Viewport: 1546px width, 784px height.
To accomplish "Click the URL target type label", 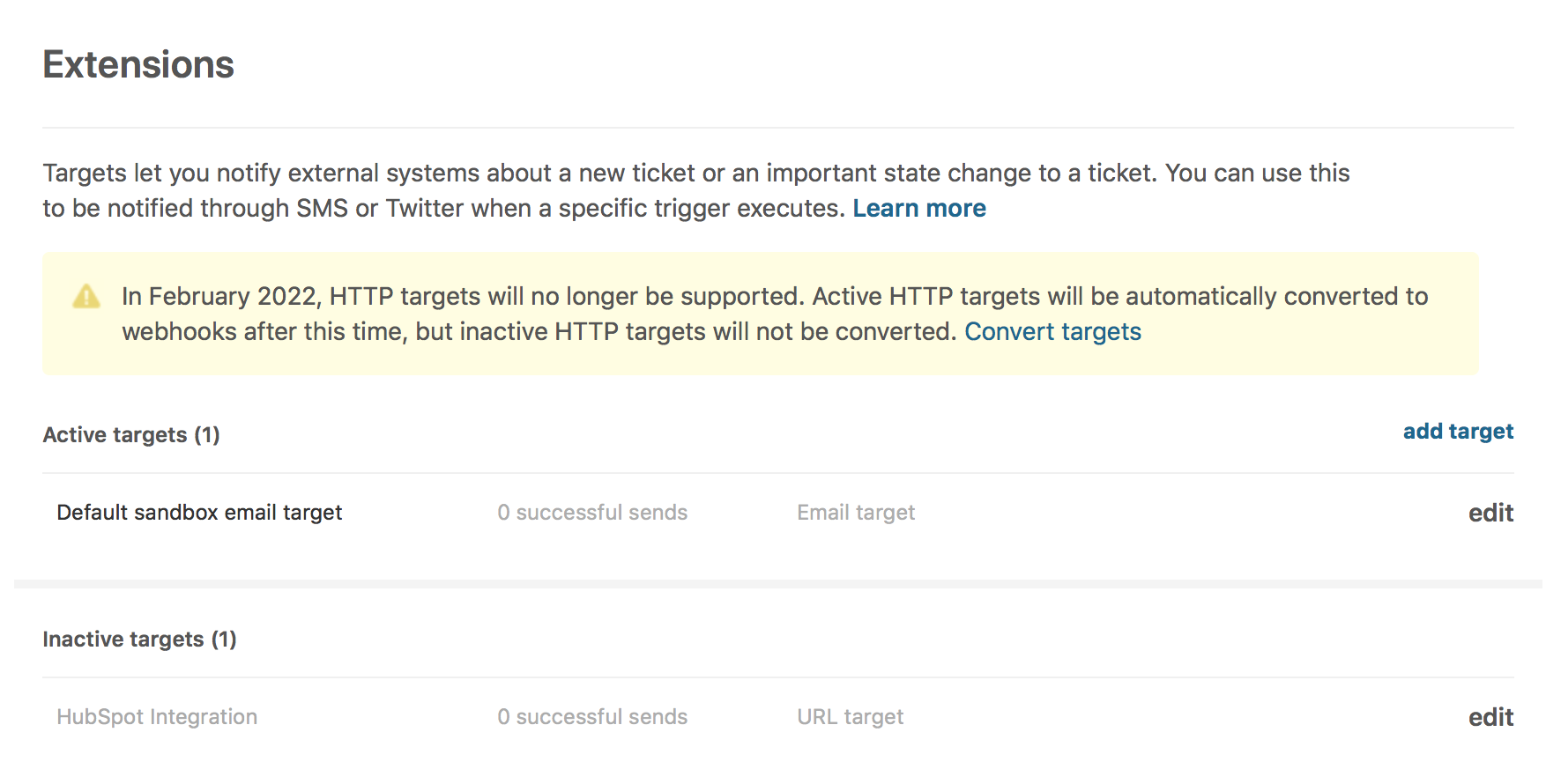I will point(851,717).
